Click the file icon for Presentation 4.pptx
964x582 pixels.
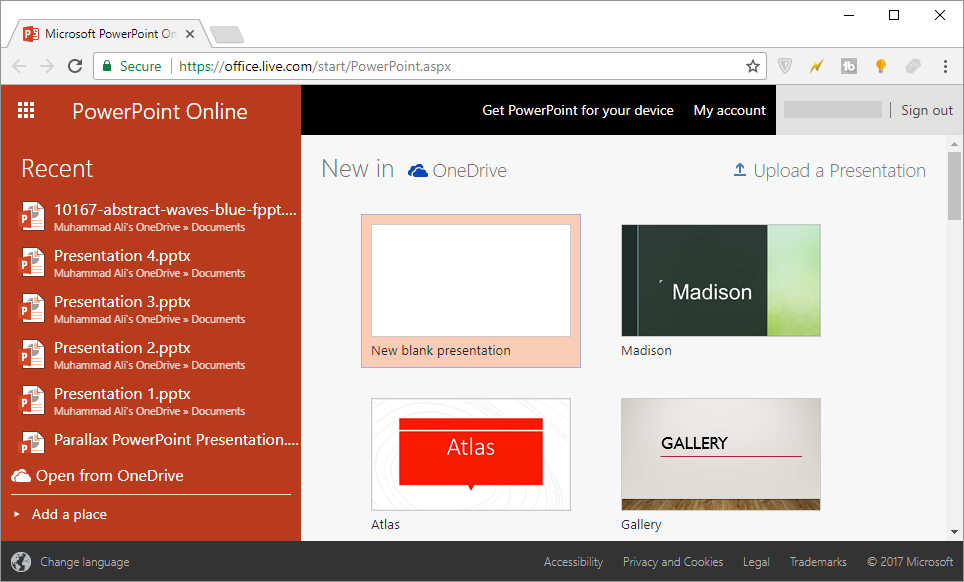click(x=33, y=262)
